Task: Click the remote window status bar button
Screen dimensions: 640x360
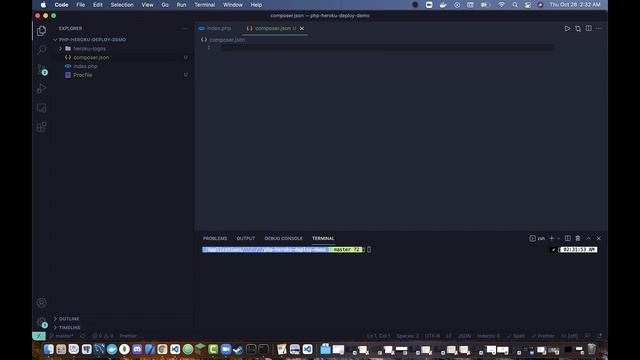Action: click(39, 336)
